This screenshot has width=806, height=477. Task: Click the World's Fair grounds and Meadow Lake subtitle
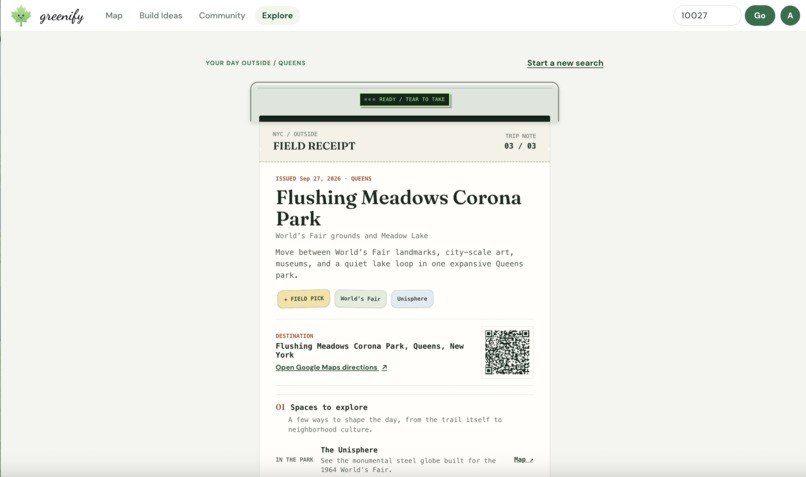coord(352,235)
